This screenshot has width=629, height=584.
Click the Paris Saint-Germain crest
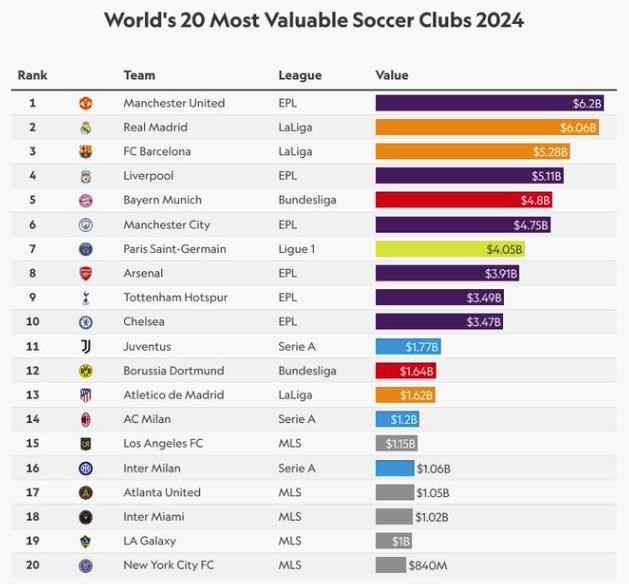86,249
